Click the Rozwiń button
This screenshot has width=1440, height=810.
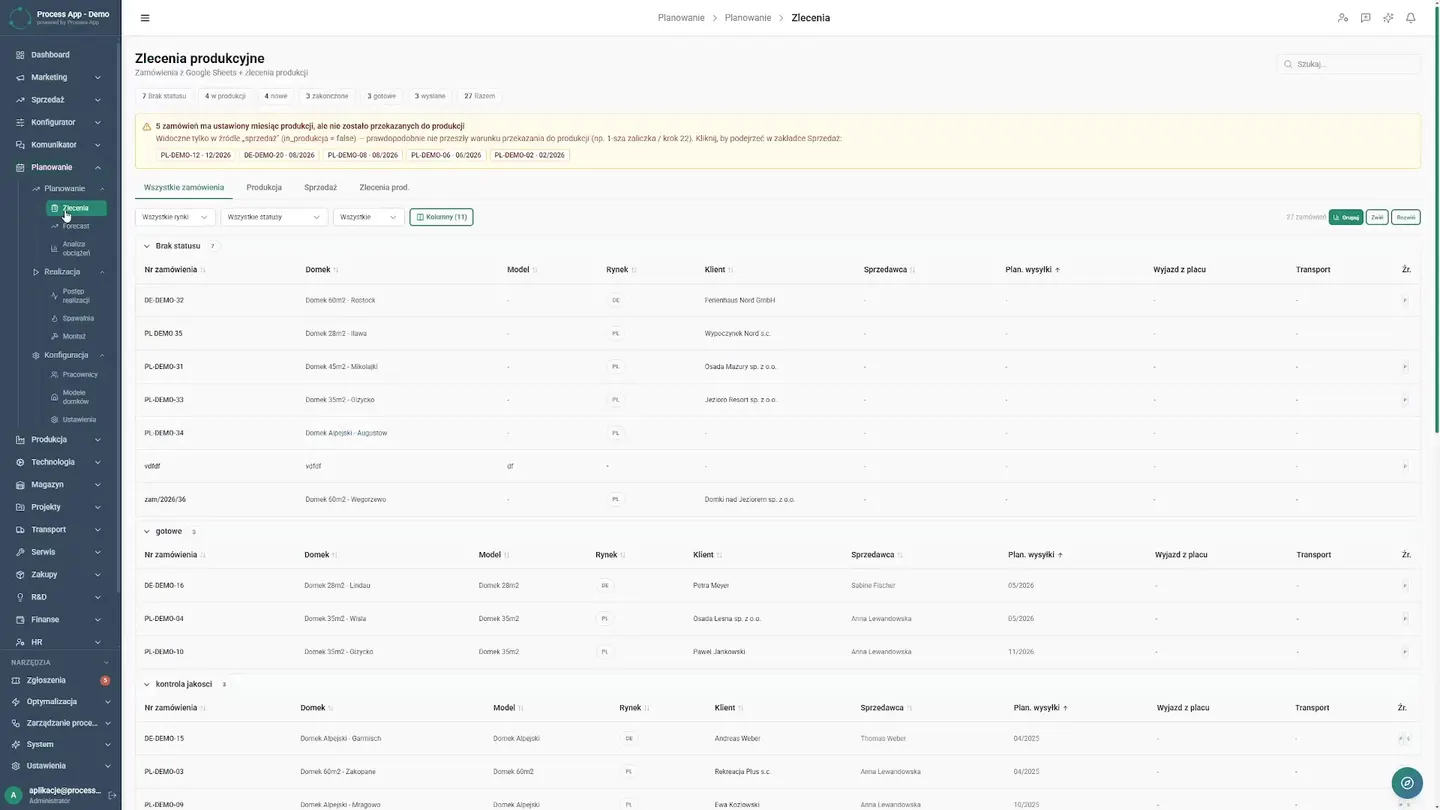point(1406,217)
